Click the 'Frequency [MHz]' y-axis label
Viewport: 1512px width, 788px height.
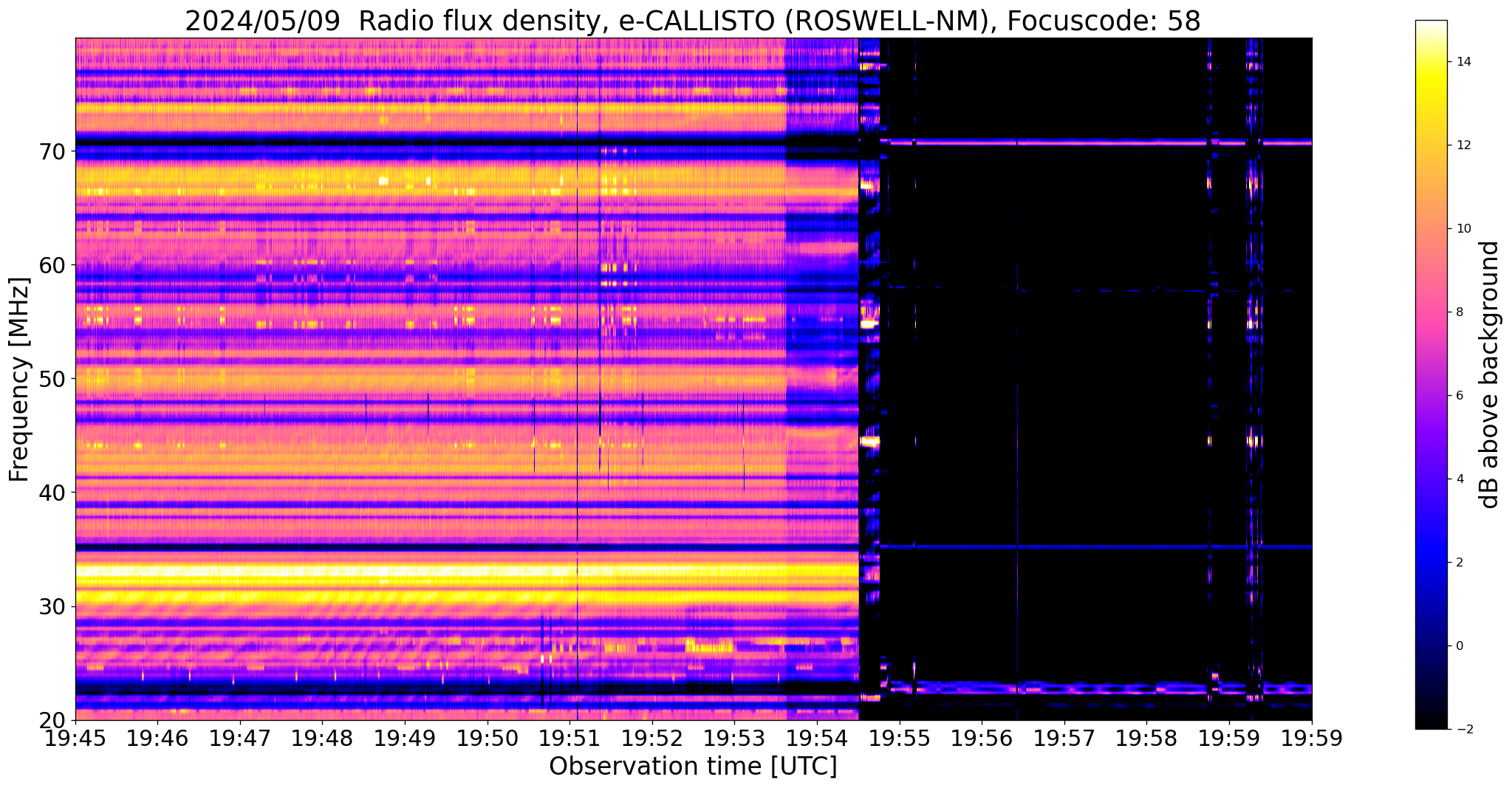pyautogui.click(x=19, y=380)
